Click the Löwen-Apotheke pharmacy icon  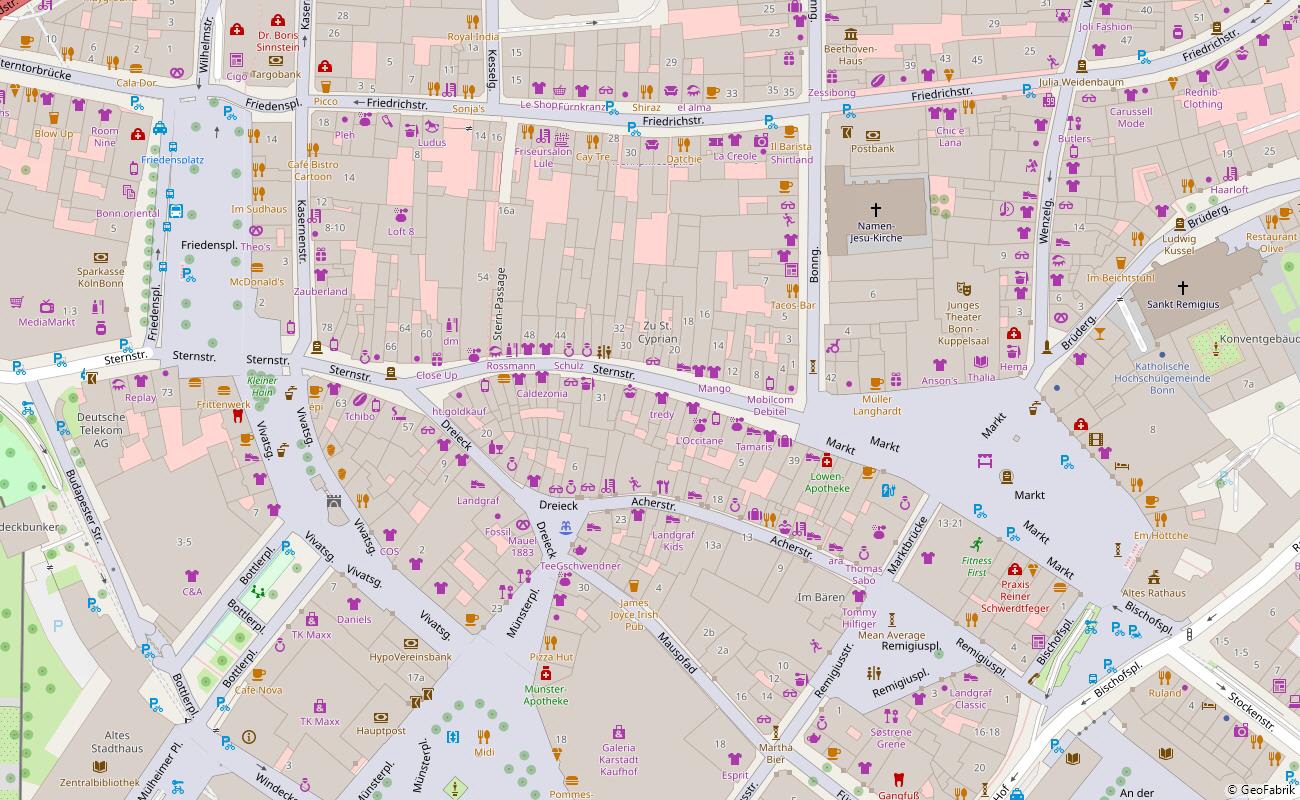pos(827,461)
